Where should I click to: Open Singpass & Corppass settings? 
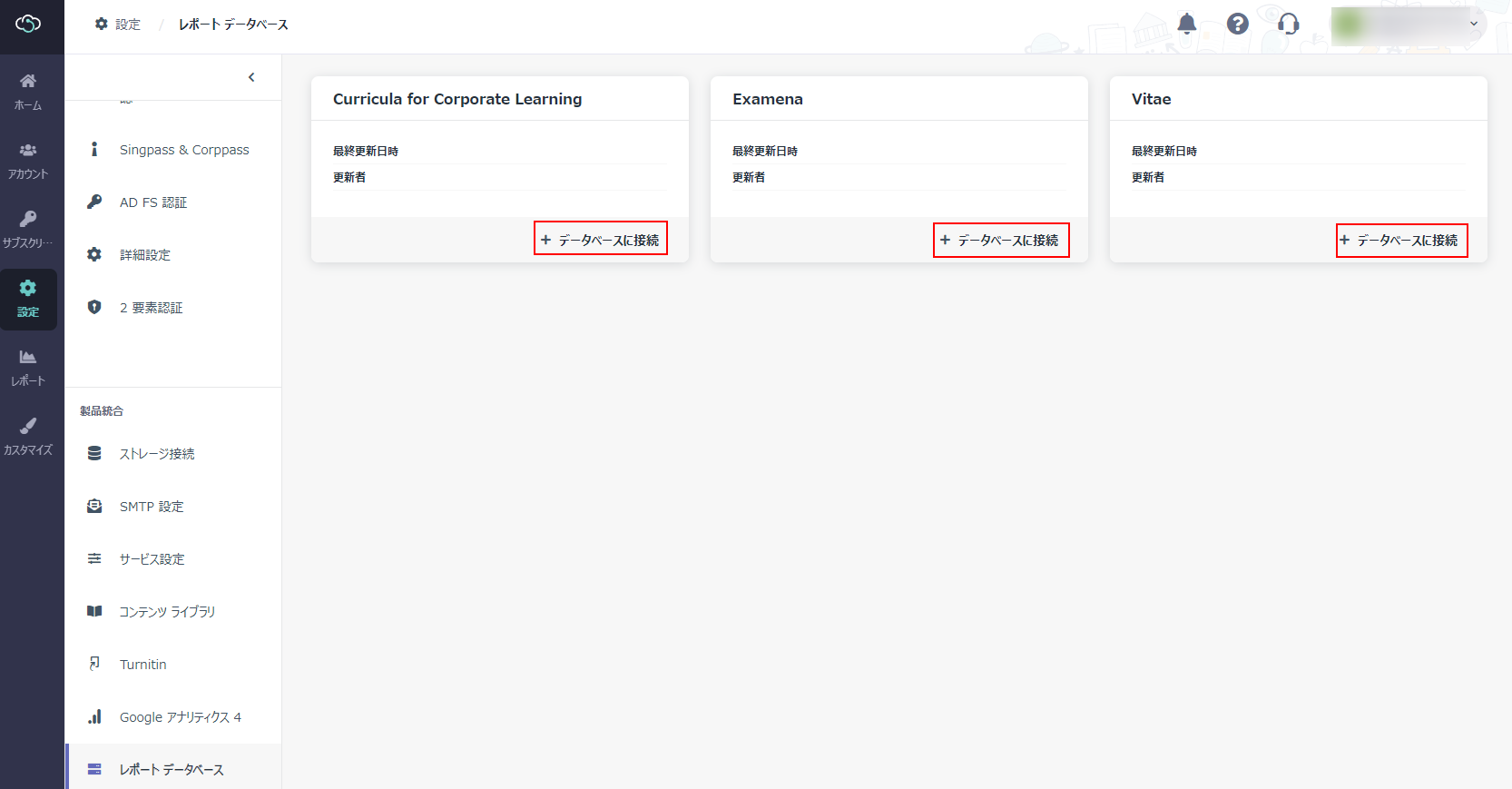pos(173,150)
